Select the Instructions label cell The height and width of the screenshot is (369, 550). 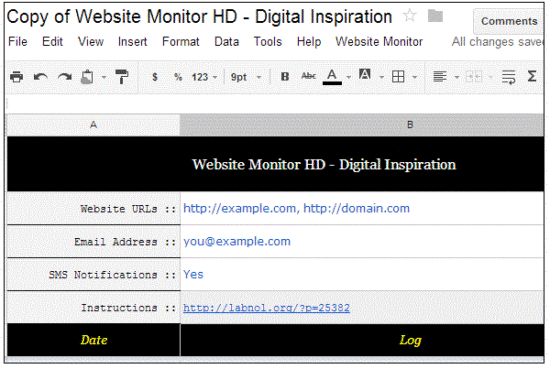coord(93,308)
